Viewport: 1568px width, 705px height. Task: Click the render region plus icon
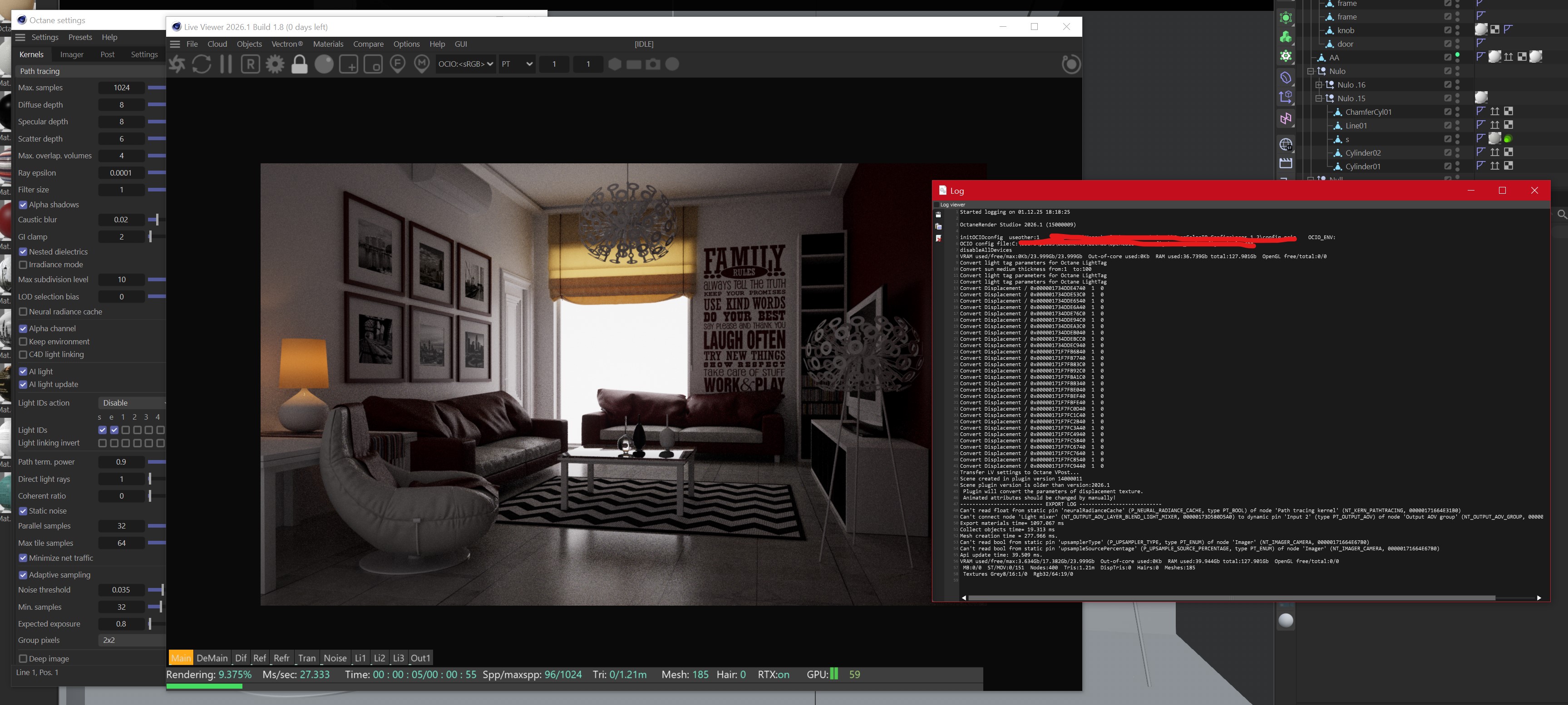pos(348,64)
